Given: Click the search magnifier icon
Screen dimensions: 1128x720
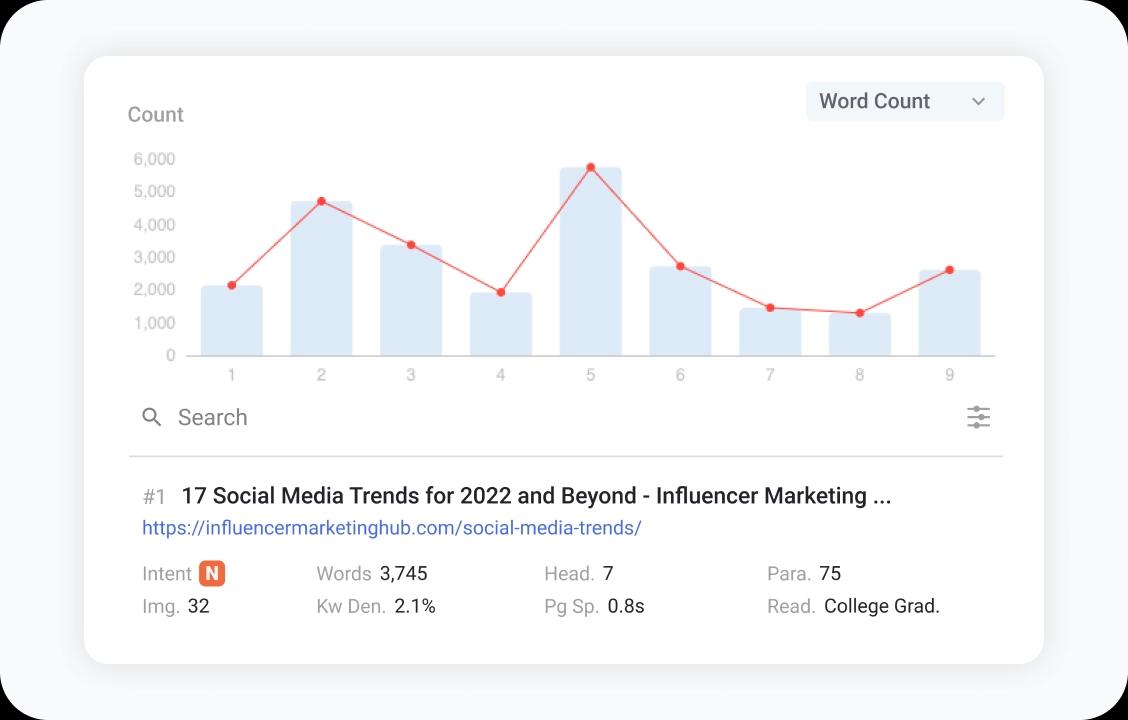Looking at the screenshot, I should click(x=152, y=417).
